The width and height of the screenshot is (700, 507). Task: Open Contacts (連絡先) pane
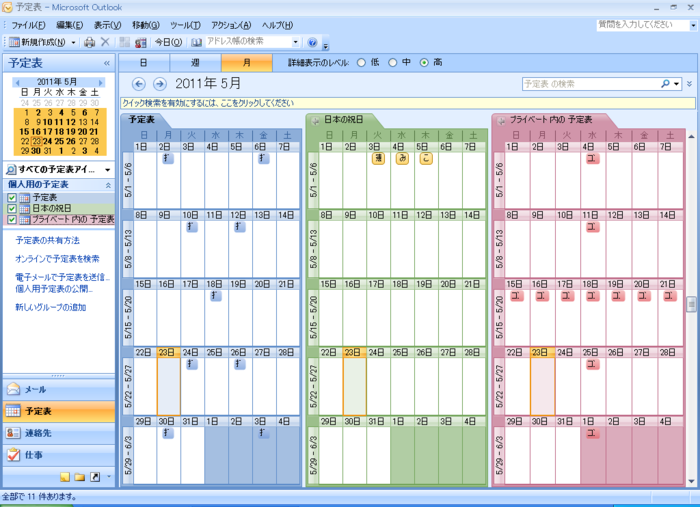pyautogui.click(x=59, y=433)
